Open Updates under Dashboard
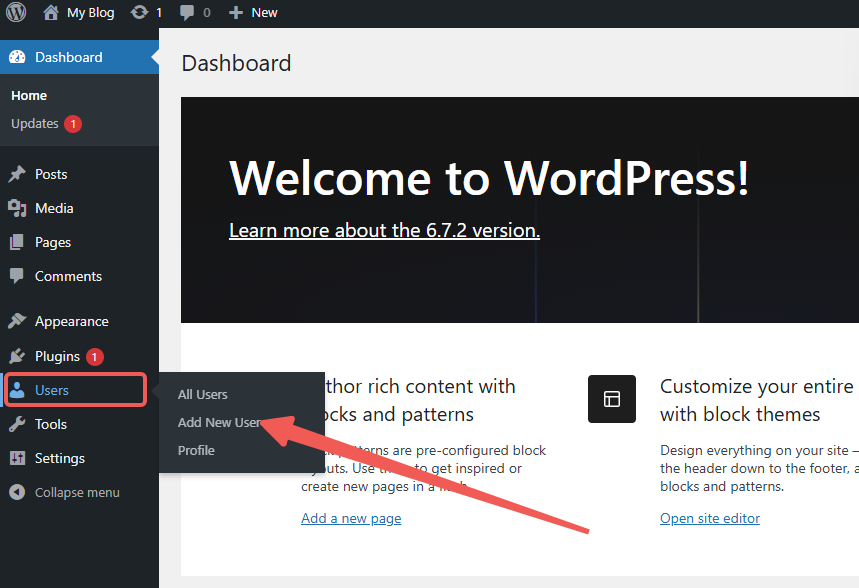 [35, 124]
